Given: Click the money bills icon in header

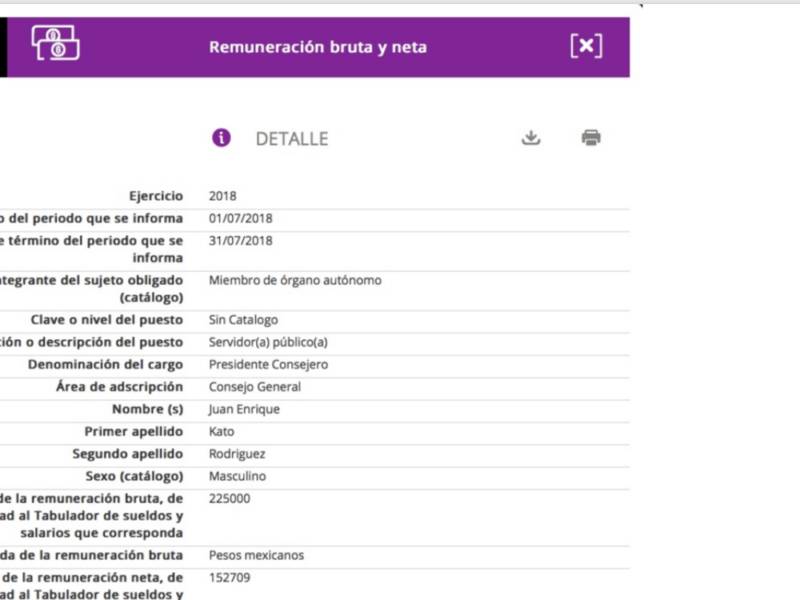Looking at the screenshot, I should click(x=55, y=43).
